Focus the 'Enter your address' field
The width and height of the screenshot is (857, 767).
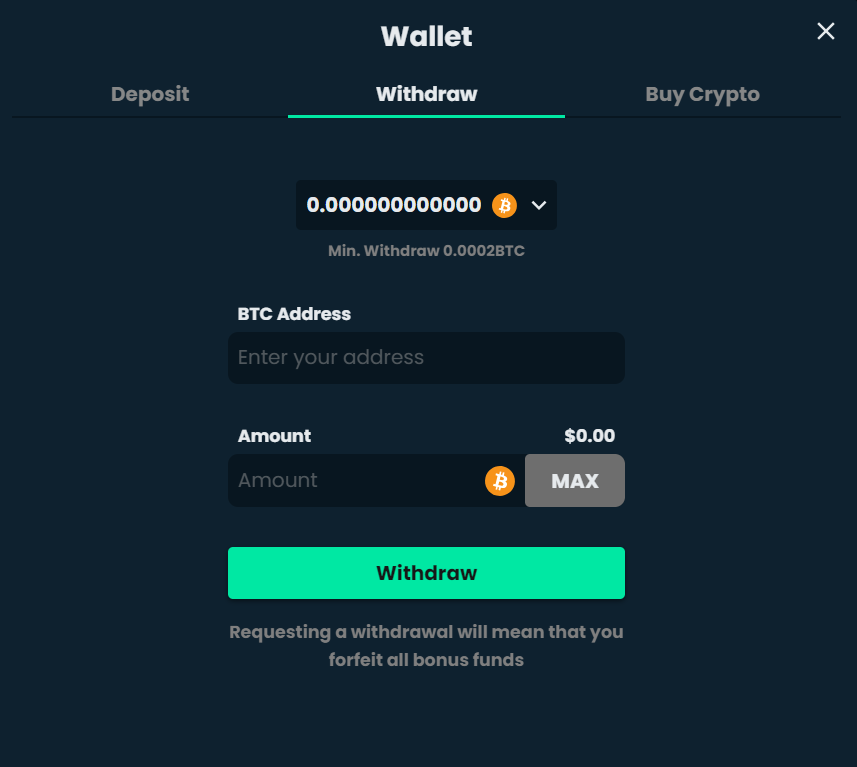(x=426, y=358)
